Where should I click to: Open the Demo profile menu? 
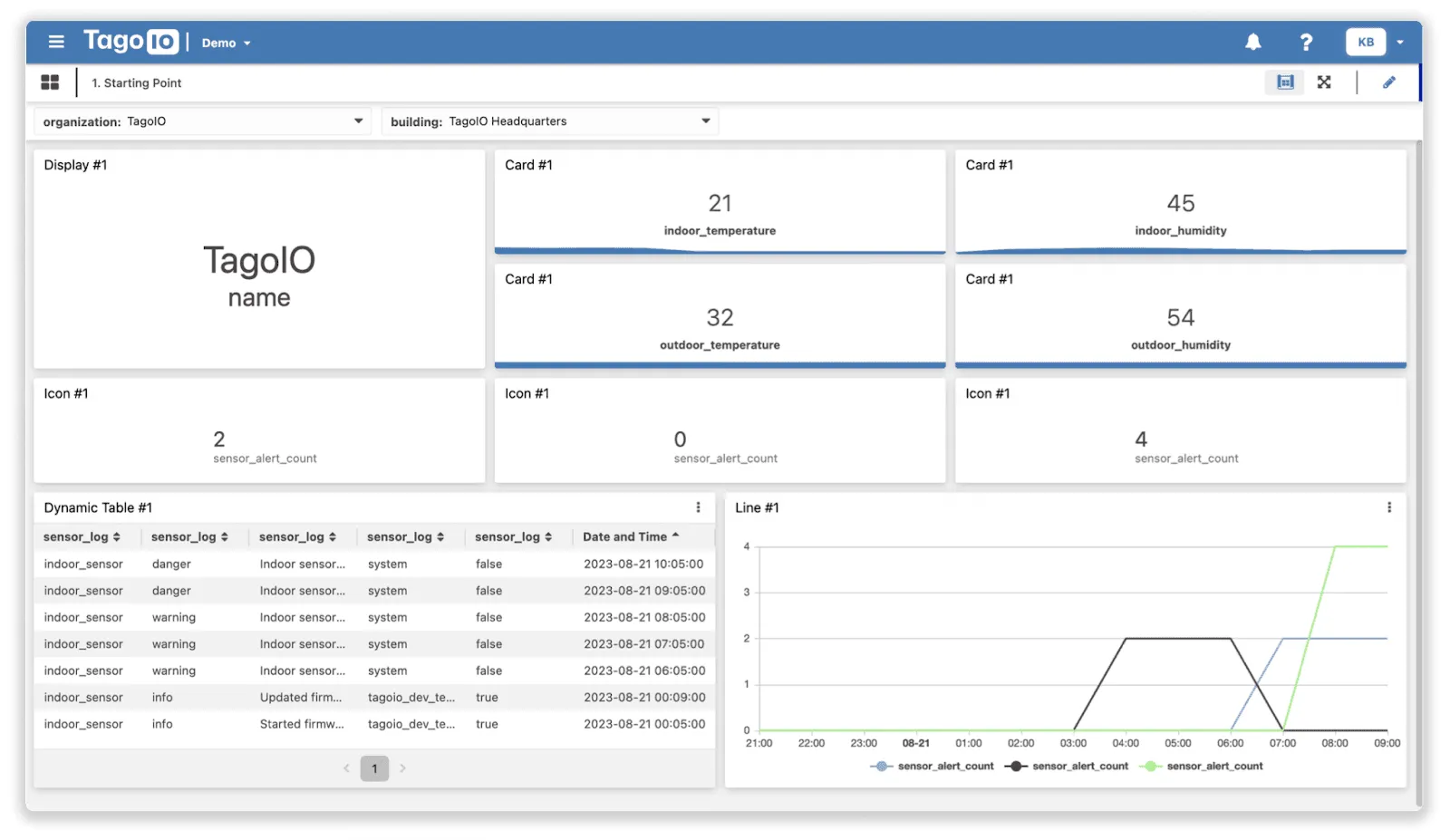[x=225, y=42]
